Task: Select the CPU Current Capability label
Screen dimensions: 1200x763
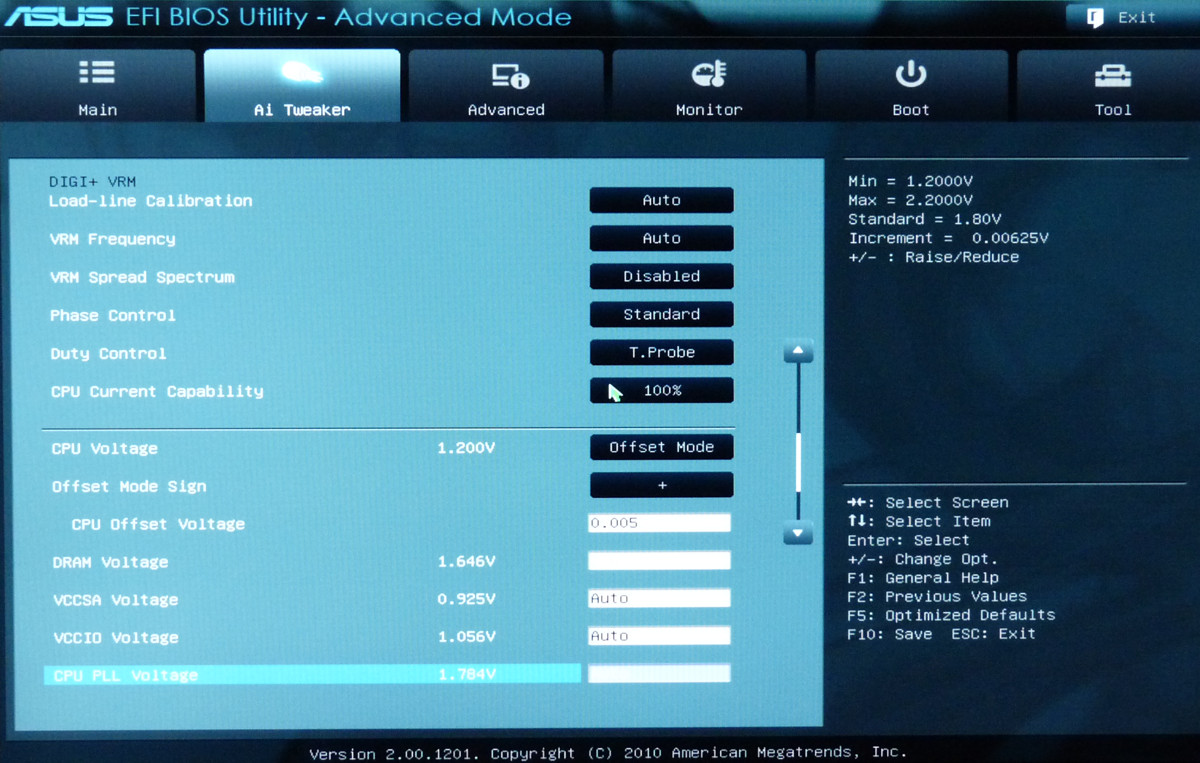Action: pos(157,391)
